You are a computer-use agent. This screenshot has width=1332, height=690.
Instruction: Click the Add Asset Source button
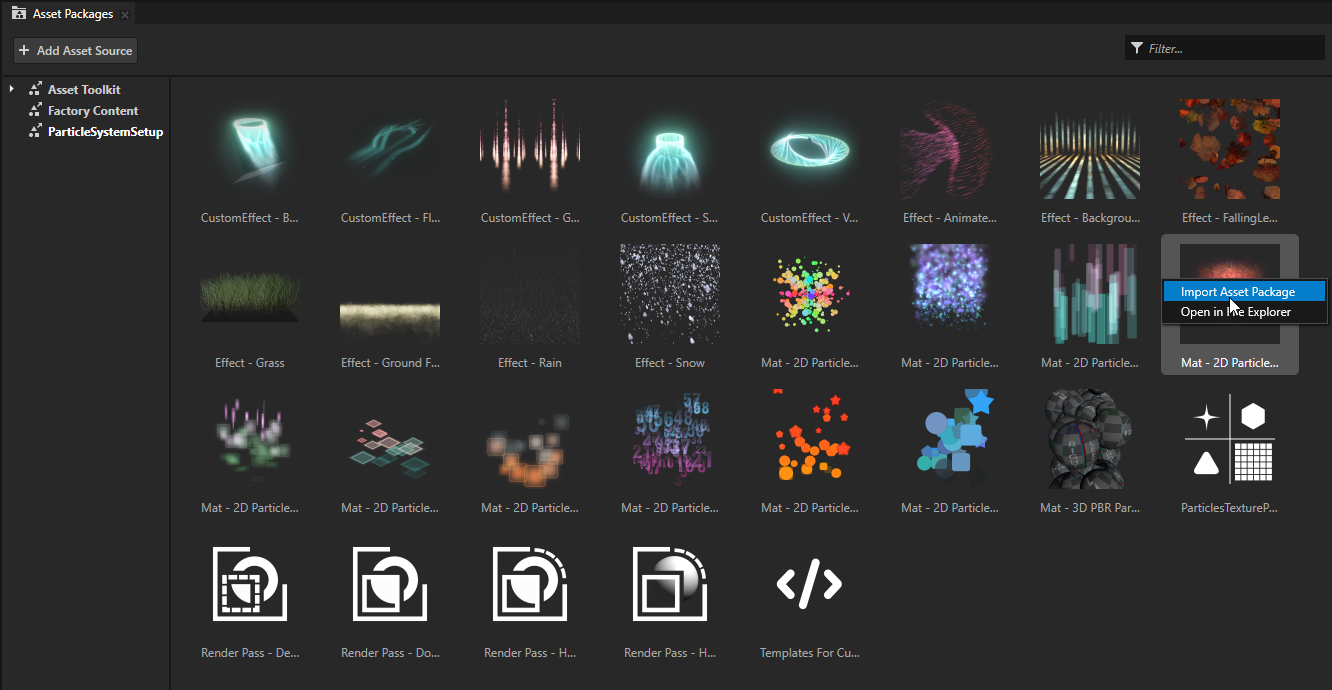coord(75,50)
